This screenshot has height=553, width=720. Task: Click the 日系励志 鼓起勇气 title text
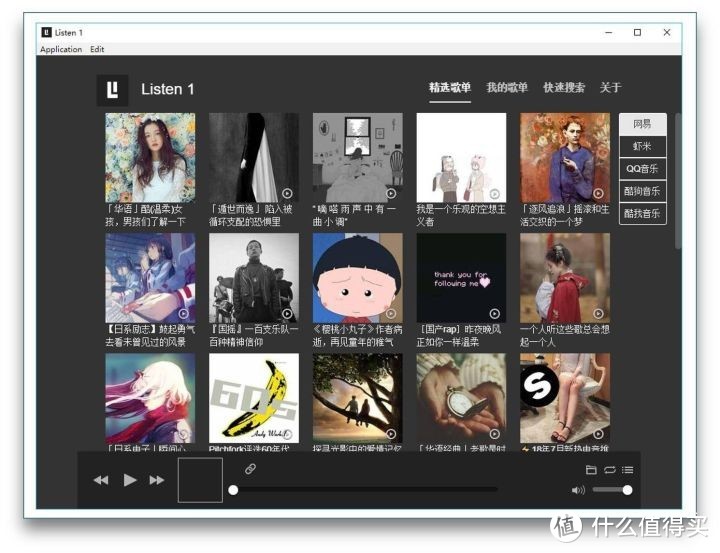[x=150, y=336]
